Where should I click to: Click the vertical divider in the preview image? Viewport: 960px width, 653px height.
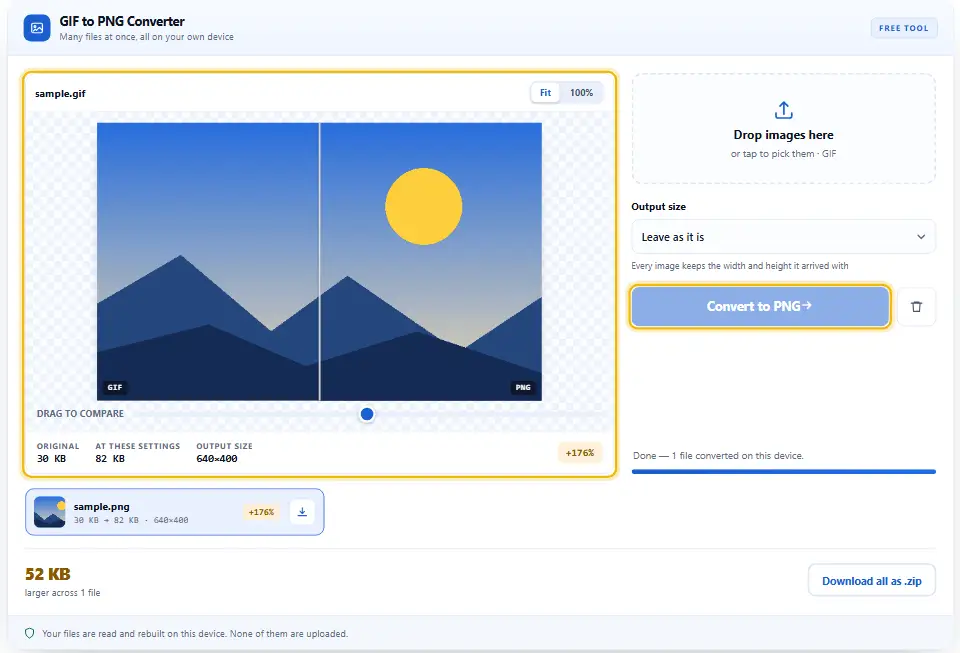coord(319,261)
